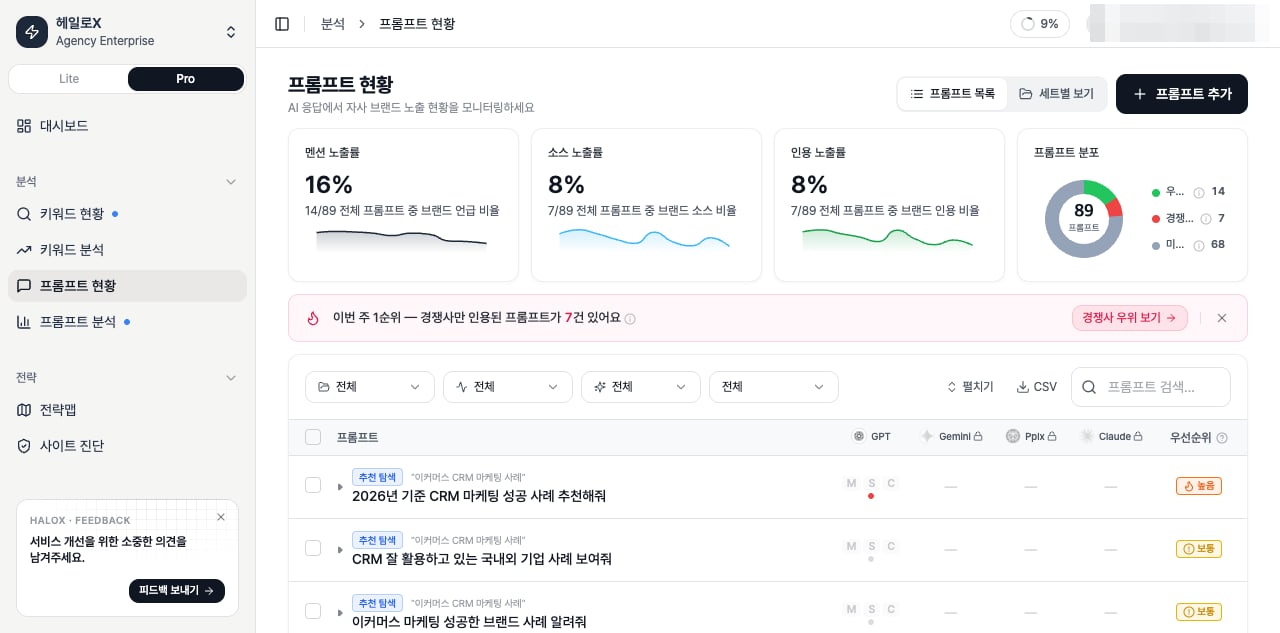Toggle the sidebar panel icon
Screen dimensions: 1280x633
tap(282, 24)
